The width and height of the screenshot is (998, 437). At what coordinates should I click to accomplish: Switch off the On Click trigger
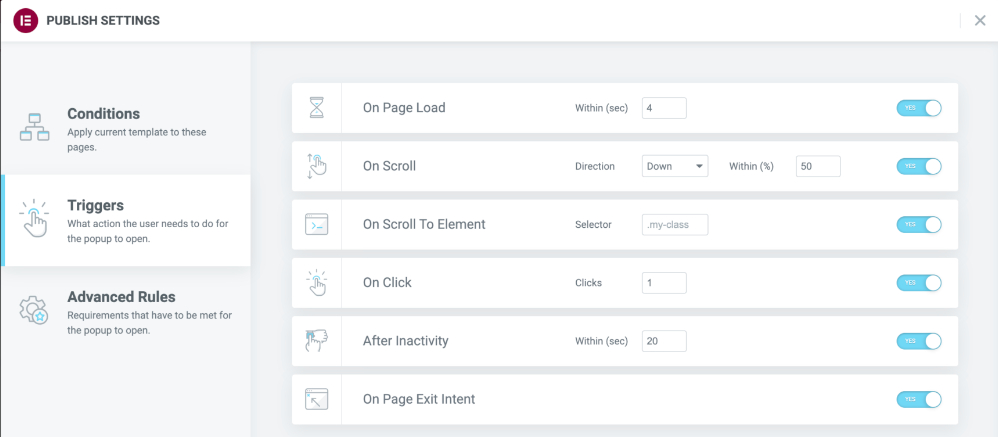click(918, 283)
